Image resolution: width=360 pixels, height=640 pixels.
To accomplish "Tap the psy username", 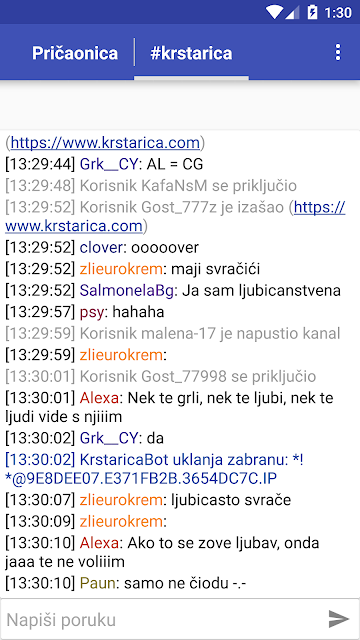I will 92,312.
